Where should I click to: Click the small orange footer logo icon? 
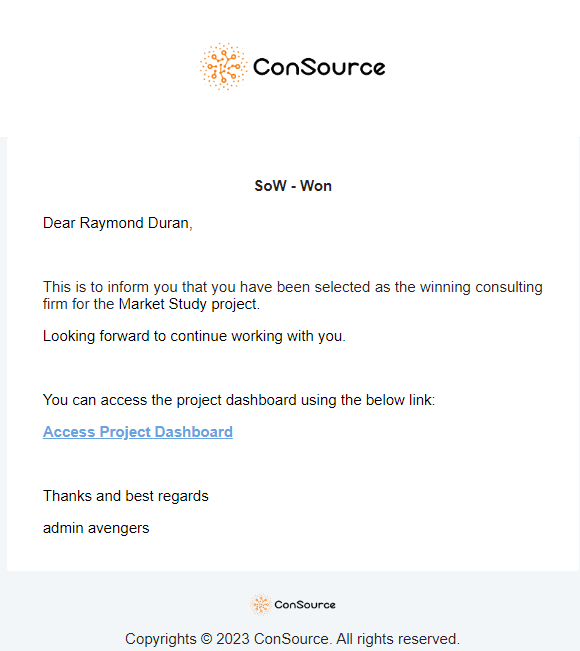[261, 604]
